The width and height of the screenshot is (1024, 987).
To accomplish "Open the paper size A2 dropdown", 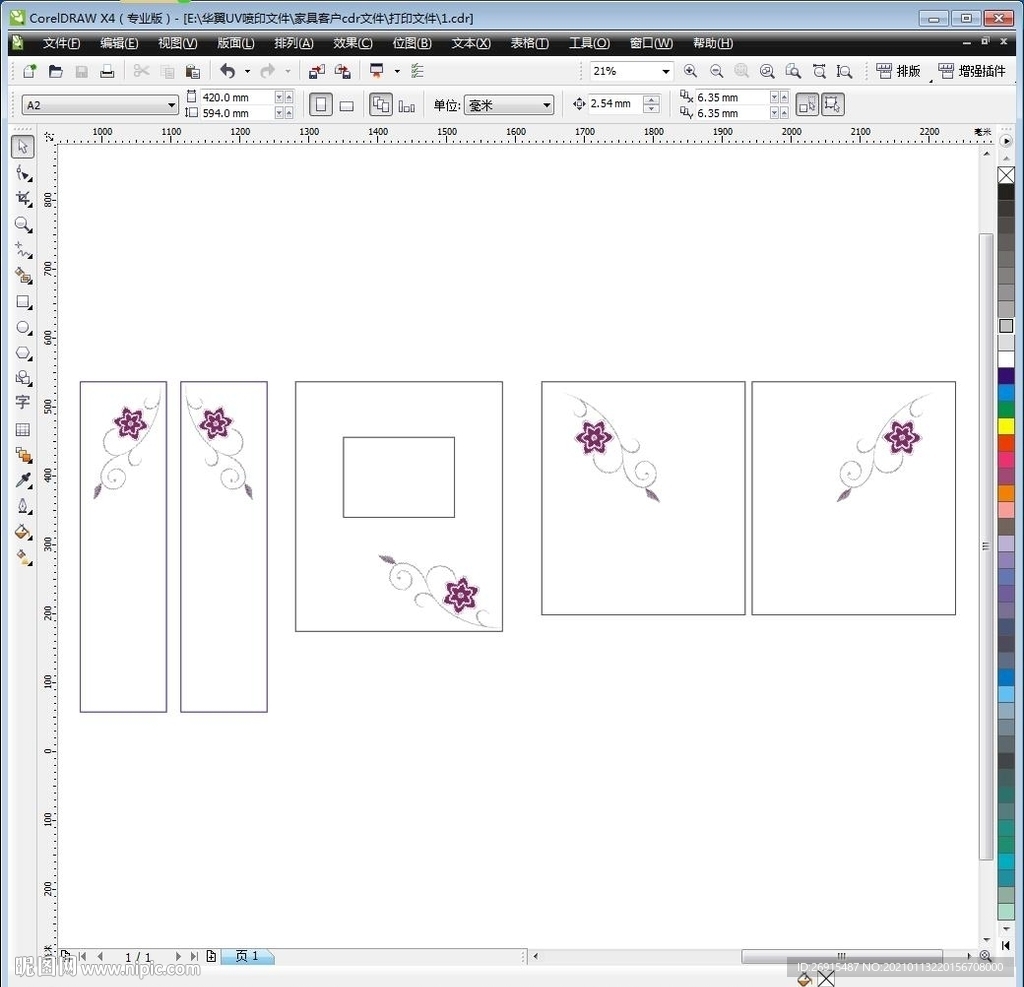I will (x=171, y=105).
